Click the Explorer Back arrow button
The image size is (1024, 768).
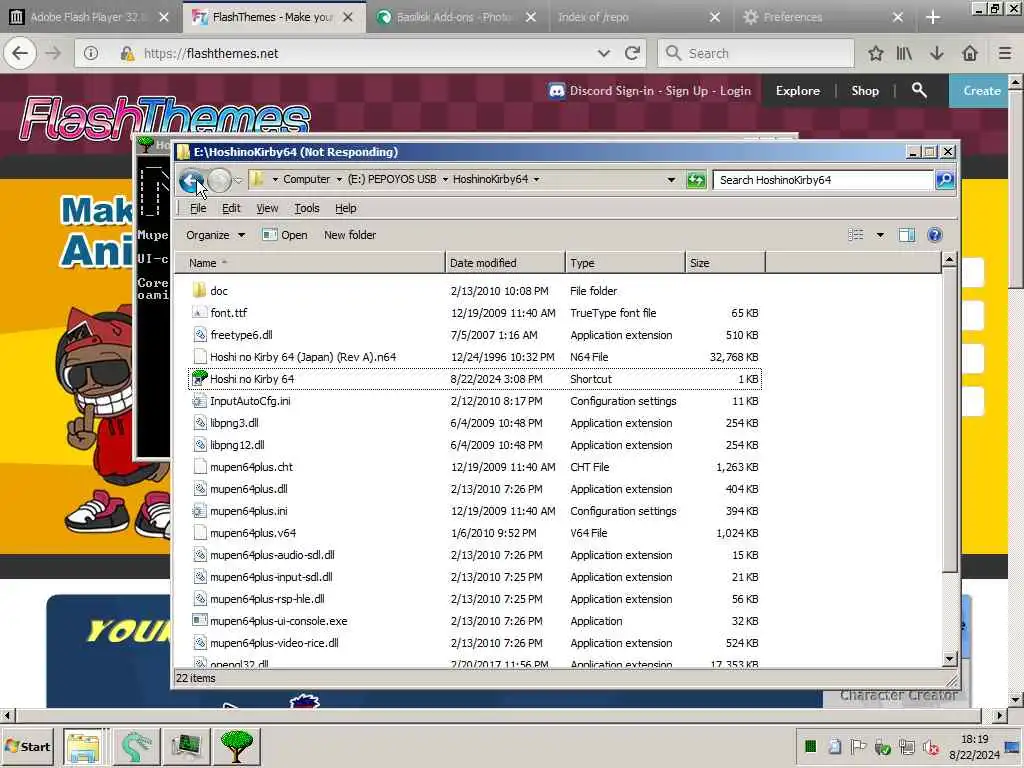(191, 180)
